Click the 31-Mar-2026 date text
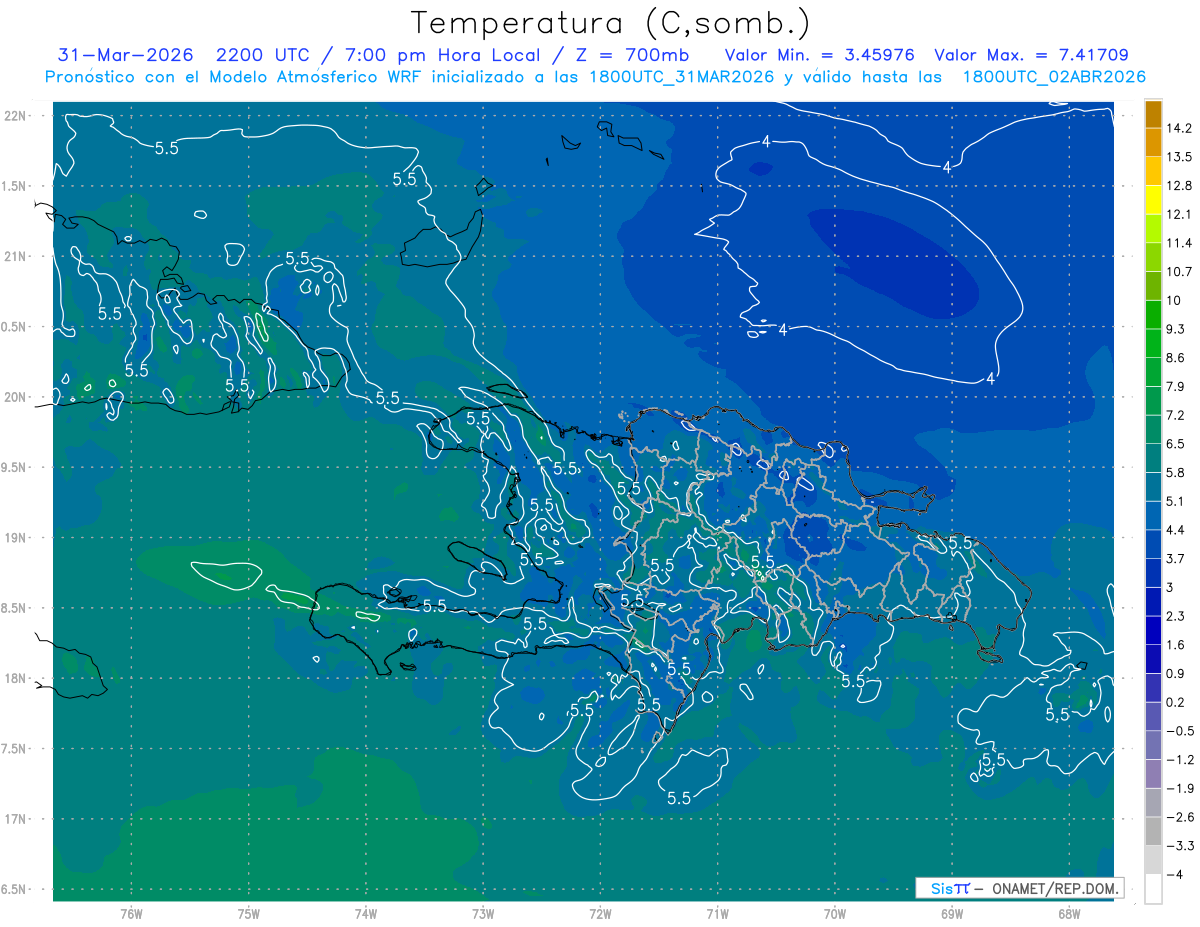The image size is (1200, 927). pyautogui.click(x=125, y=55)
